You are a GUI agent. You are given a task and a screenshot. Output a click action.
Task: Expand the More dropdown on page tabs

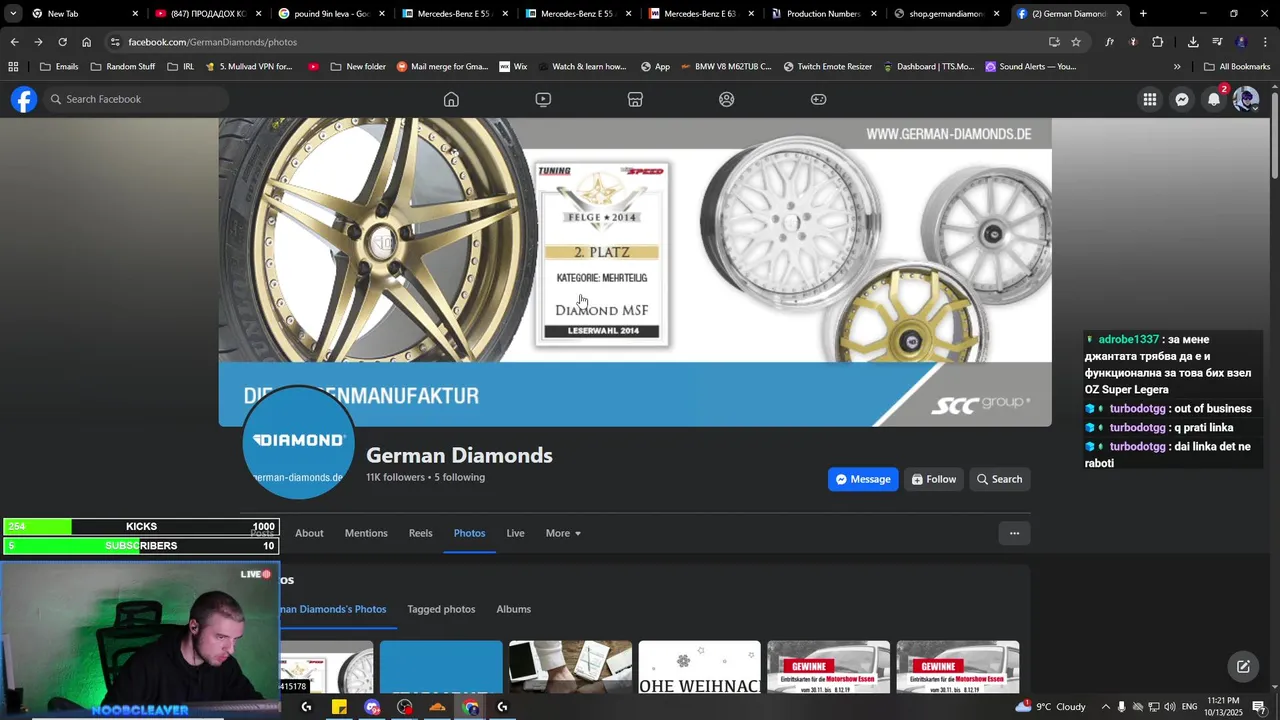[563, 533]
